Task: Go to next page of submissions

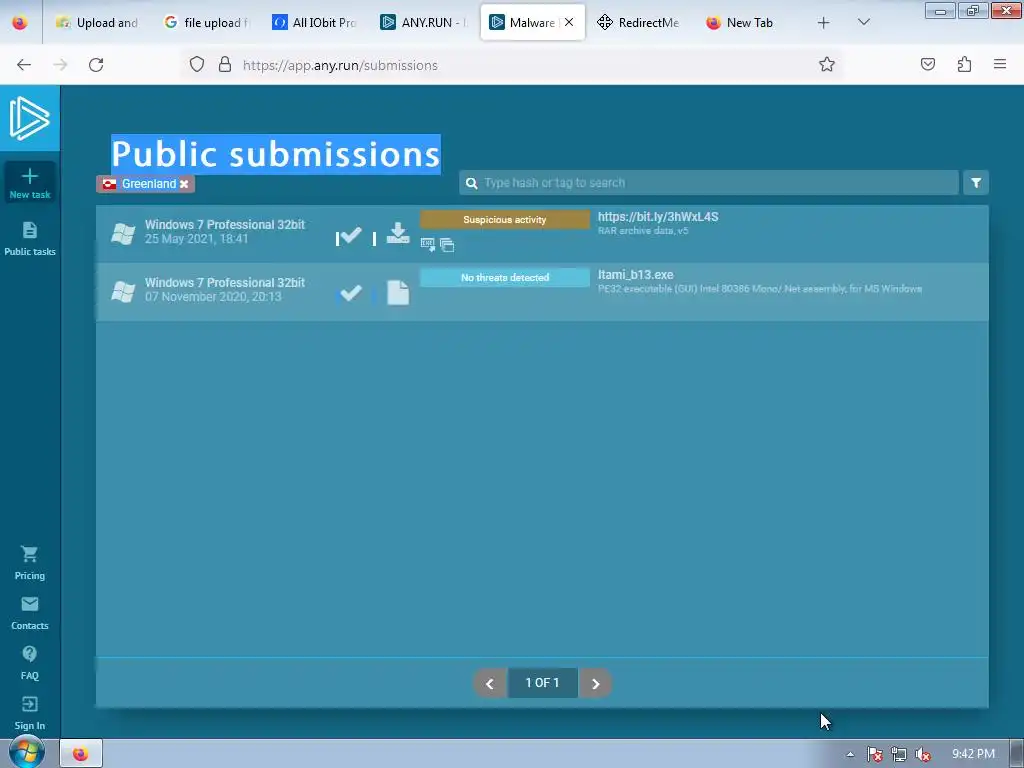Action: pyautogui.click(x=595, y=683)
